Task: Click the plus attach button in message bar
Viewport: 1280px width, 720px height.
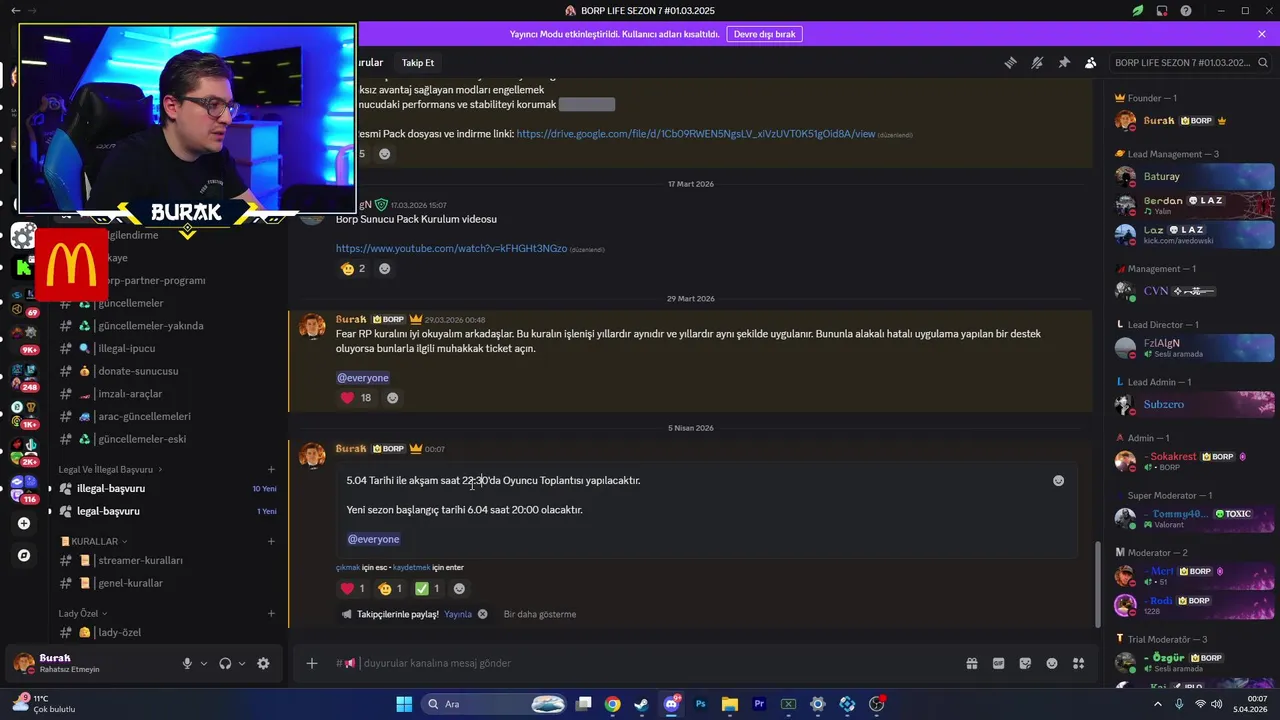Action: point(312,663)
